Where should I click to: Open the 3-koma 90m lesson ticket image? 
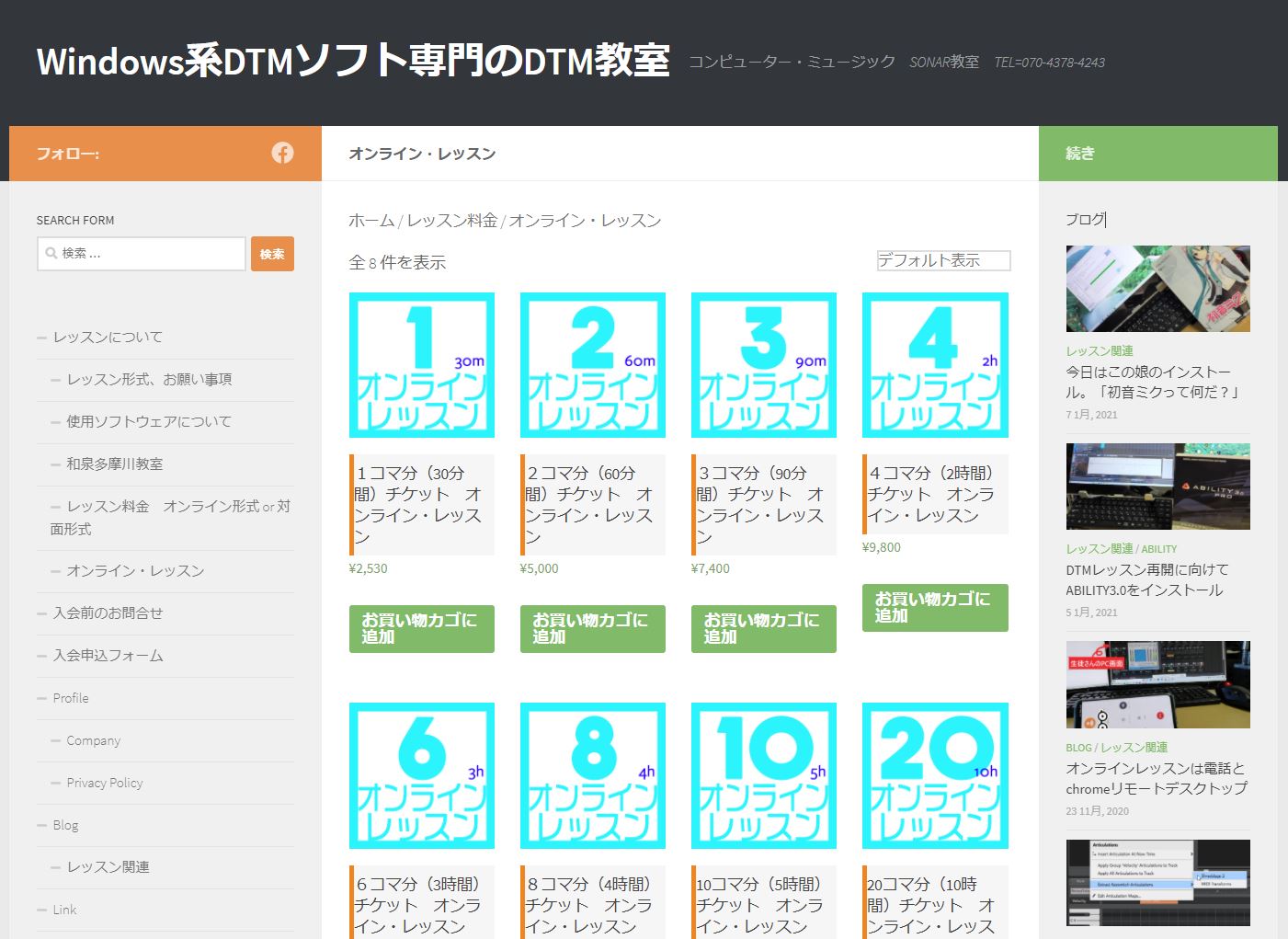[x=764, y=365]
